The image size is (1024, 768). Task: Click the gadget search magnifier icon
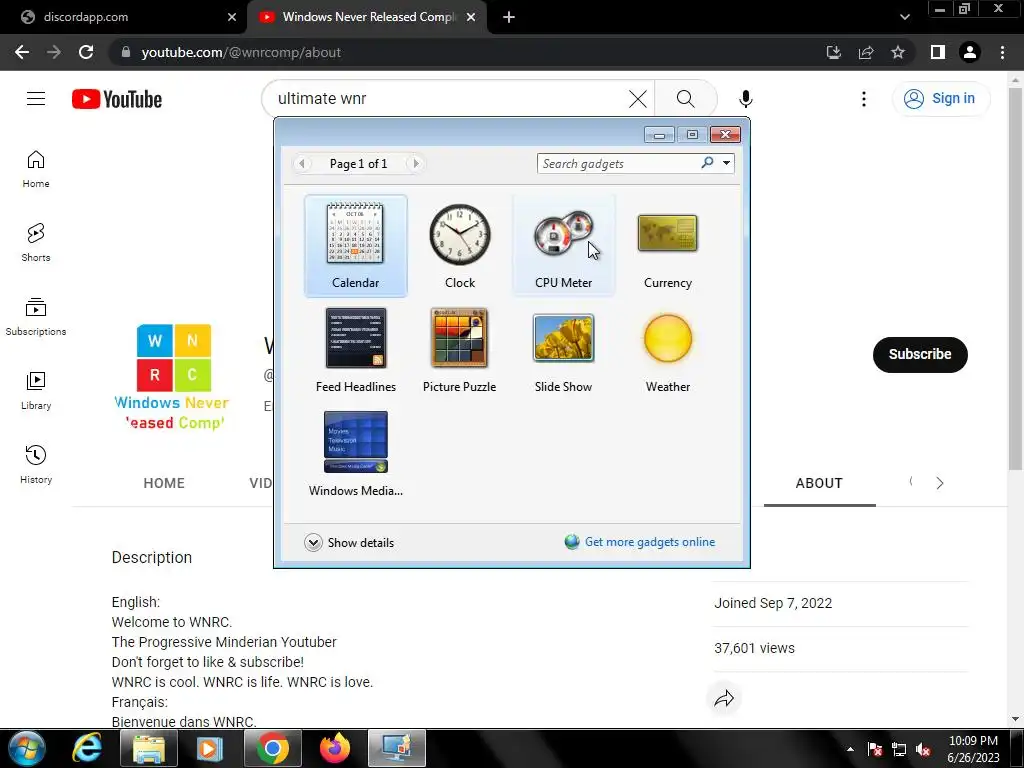pos(707,163)
